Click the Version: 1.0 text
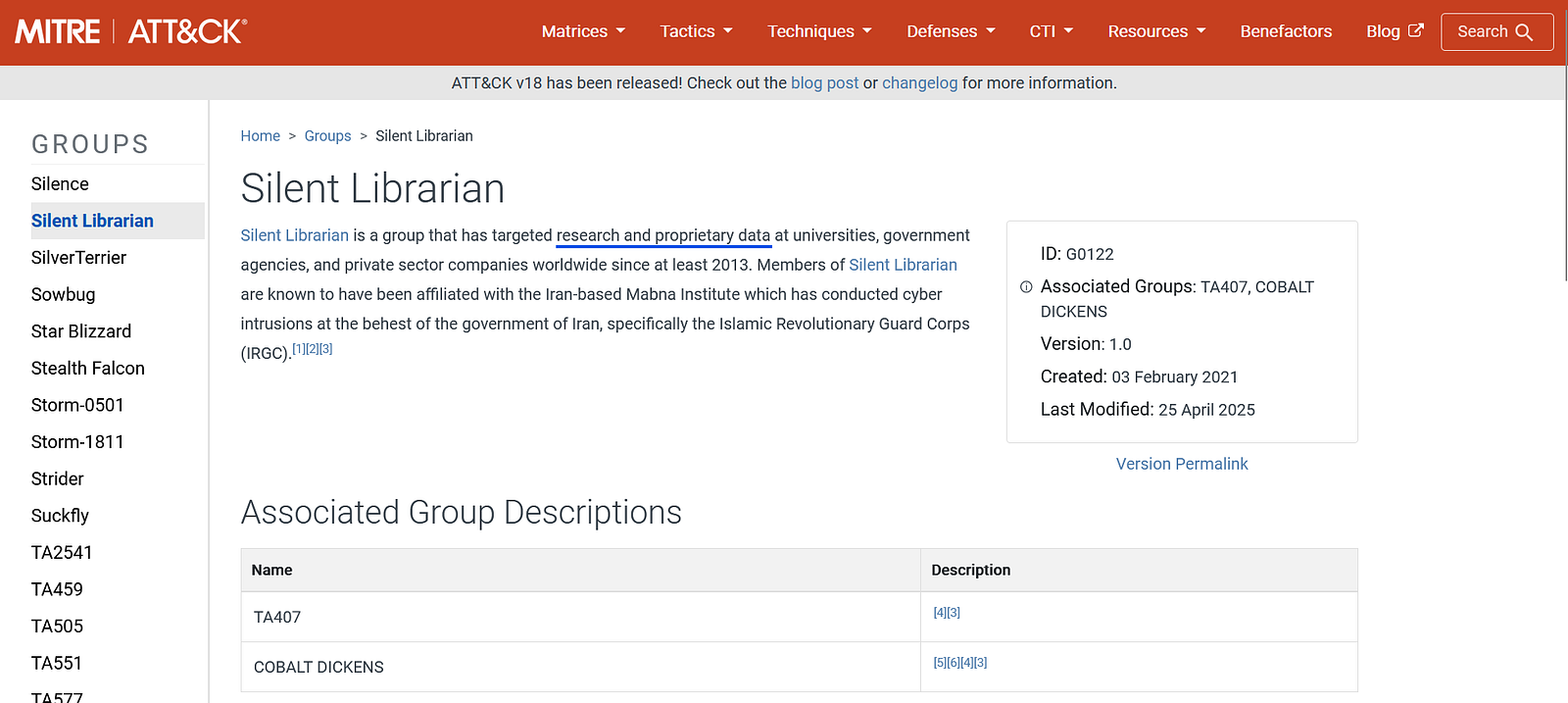 coord(1086,344)
